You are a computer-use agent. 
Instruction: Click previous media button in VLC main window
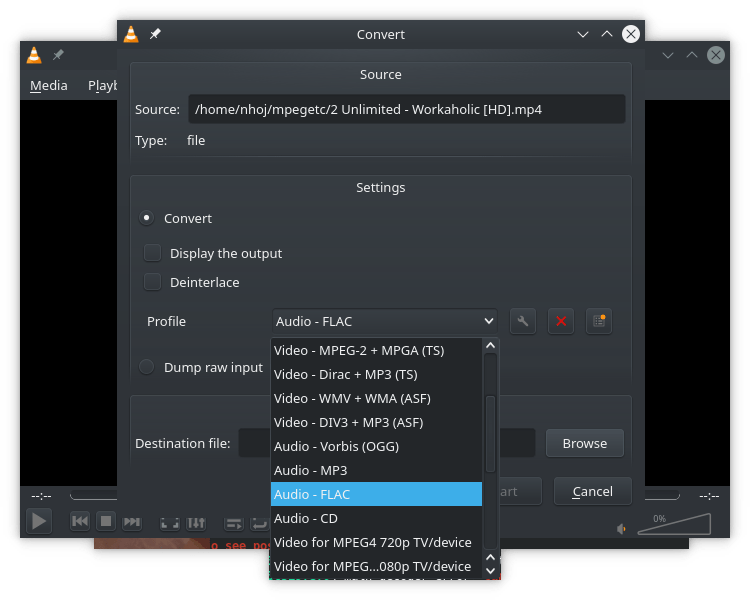tap(80, 521)
